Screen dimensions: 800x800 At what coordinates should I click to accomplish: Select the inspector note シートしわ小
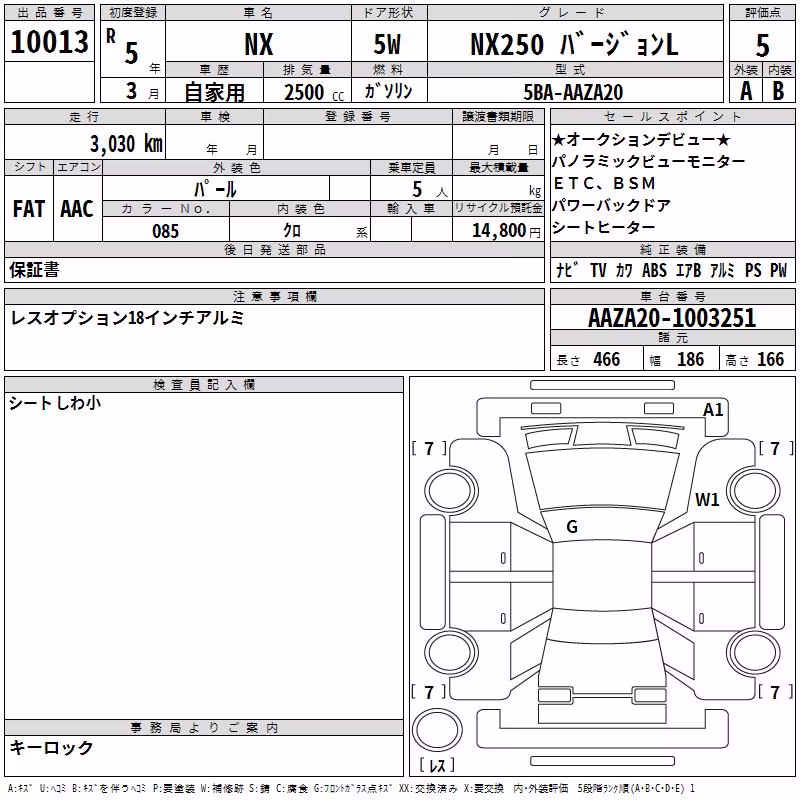[x=55, y=403]
